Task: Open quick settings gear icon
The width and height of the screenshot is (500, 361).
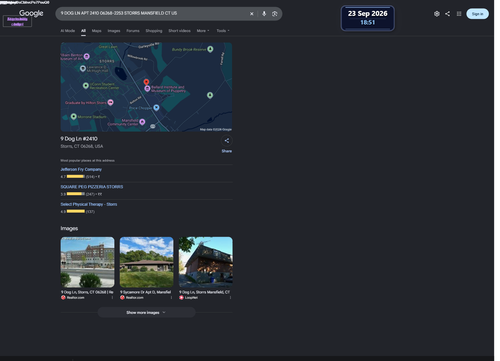Action: pyautogui.click(x=437, y=14)
